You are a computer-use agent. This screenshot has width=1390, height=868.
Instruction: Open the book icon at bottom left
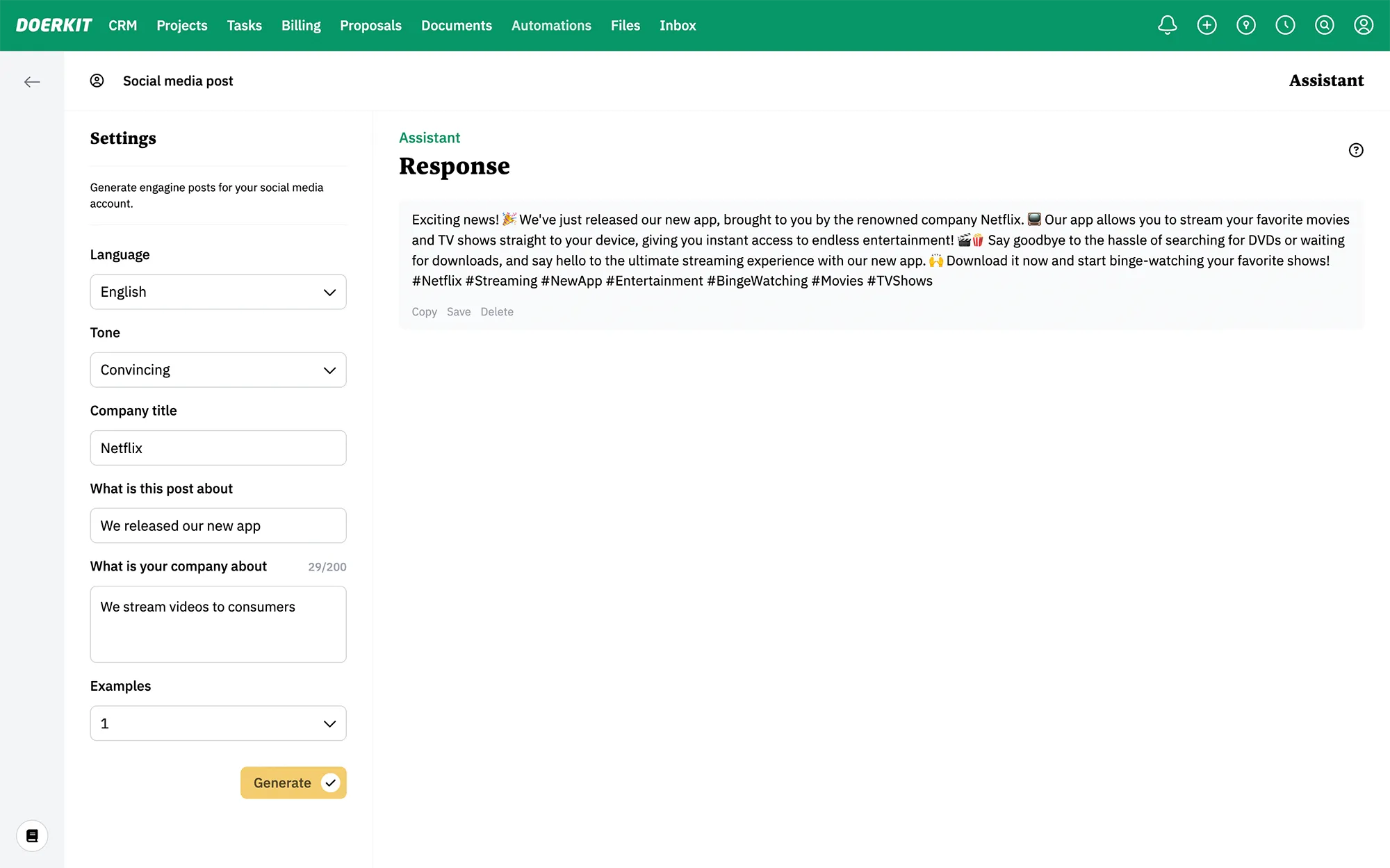[x=32, y=835]
